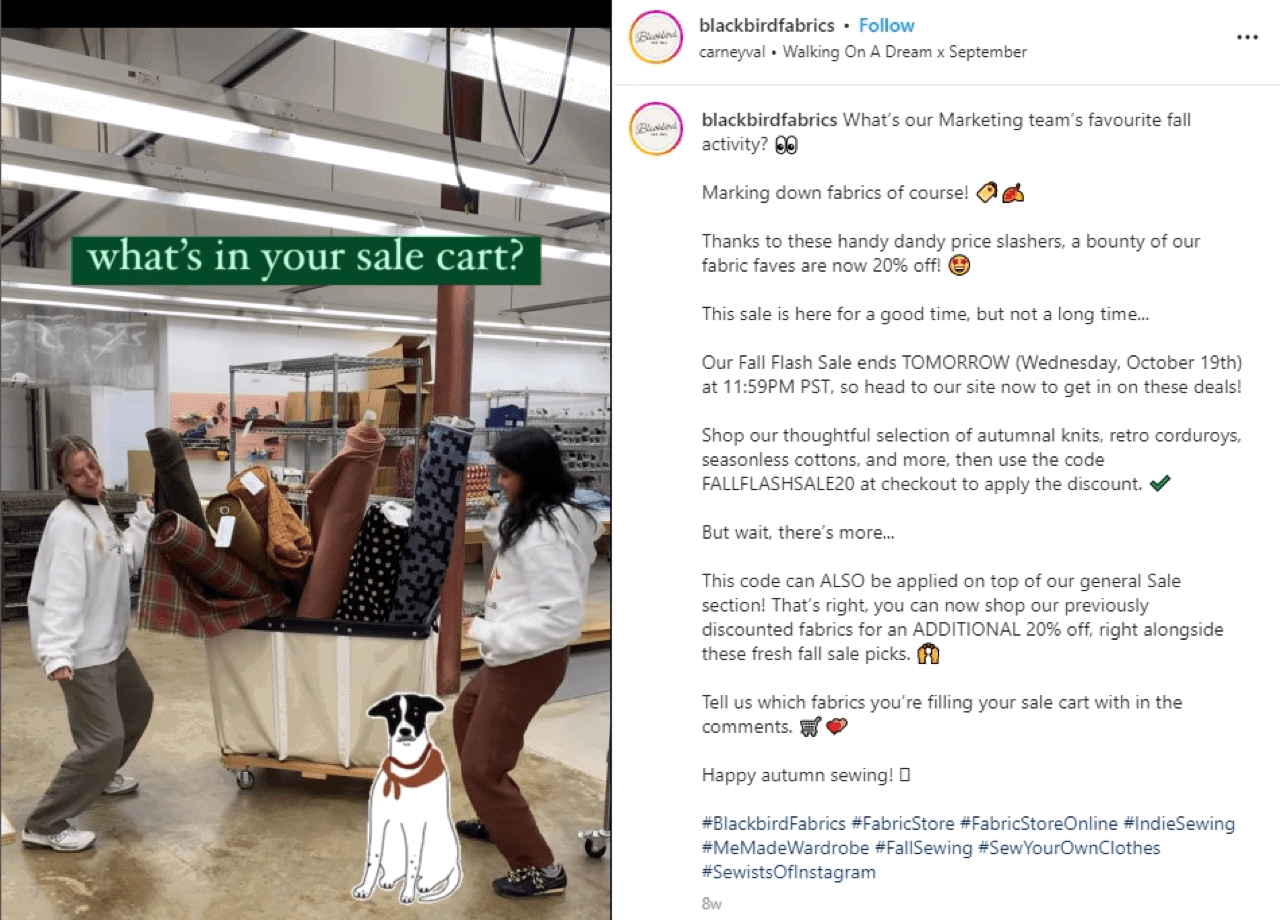Open blackbirdfabrics username in the caption

(x=770, y=120)
